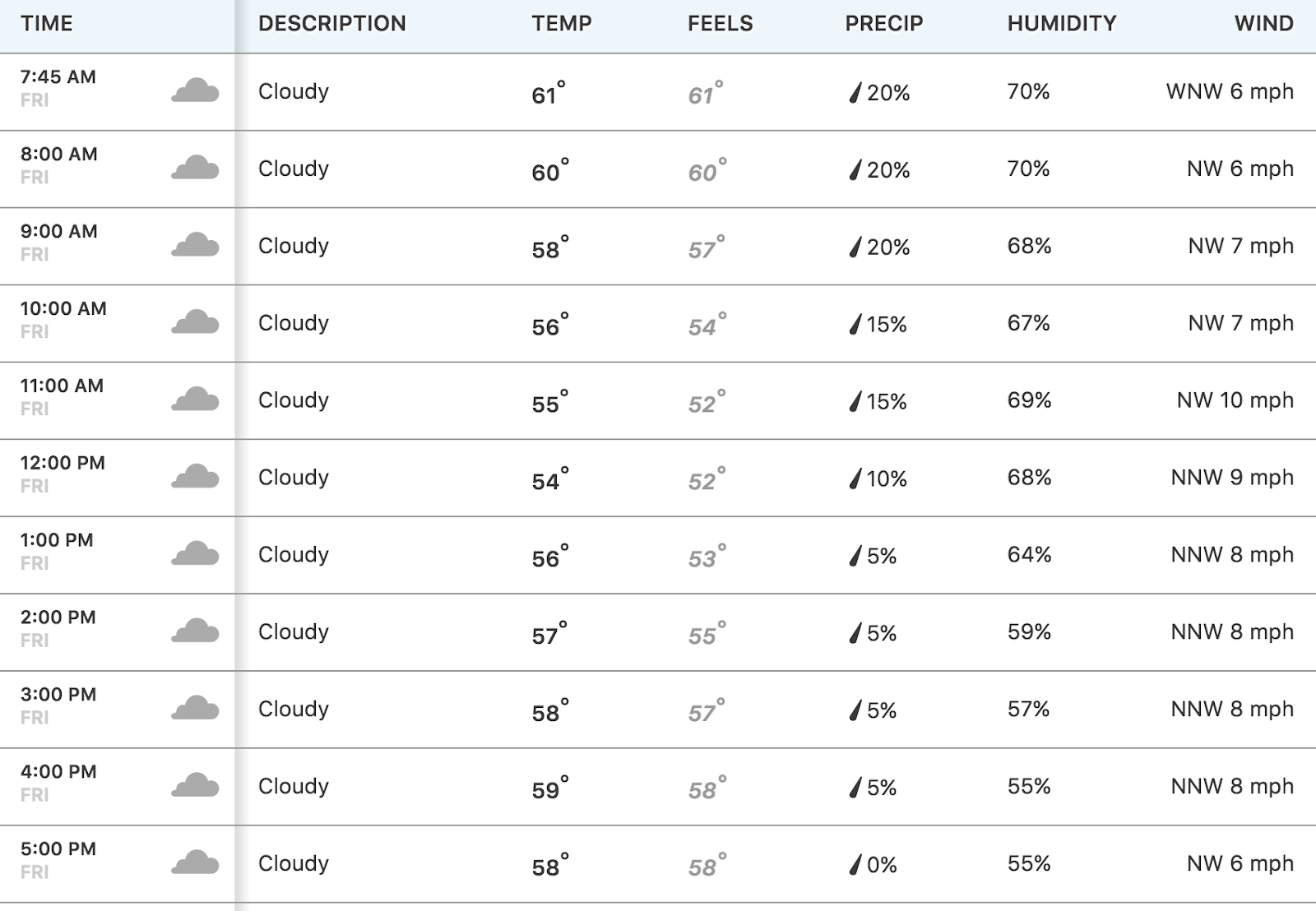Open the 11:00 AM forecast row
This screenshot has width=1316, height=911.
(658, 400)
